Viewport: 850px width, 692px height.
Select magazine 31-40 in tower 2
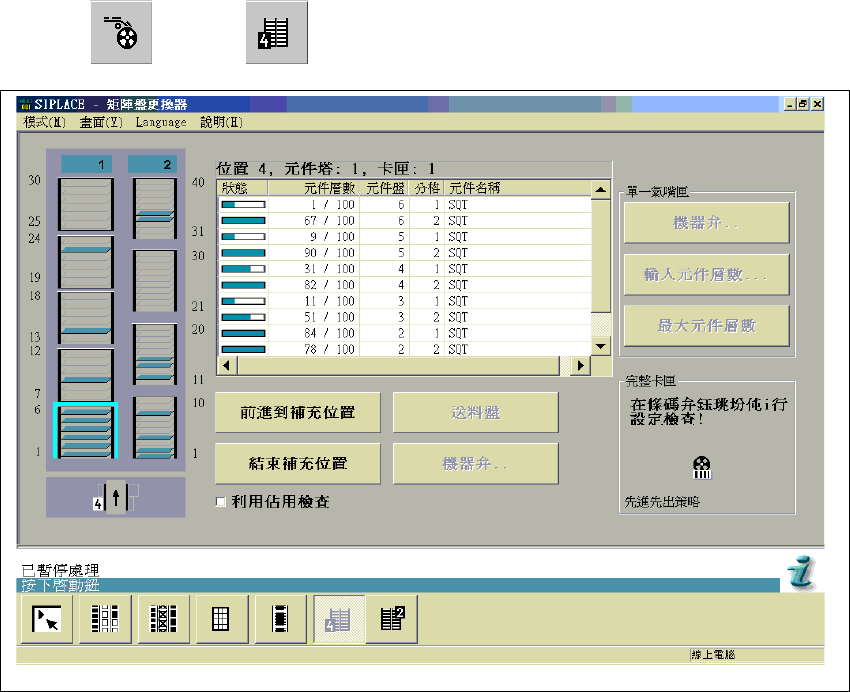[x=155, y=208]
